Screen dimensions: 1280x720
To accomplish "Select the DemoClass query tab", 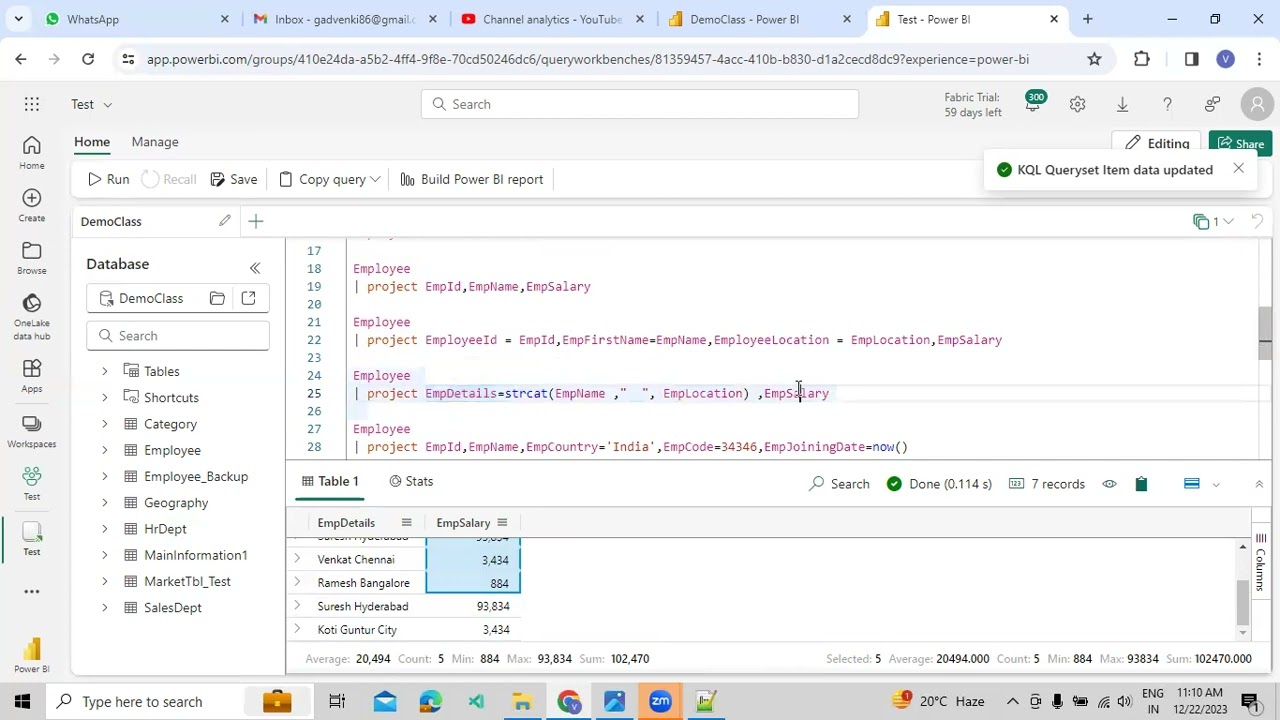I will 111,221.
